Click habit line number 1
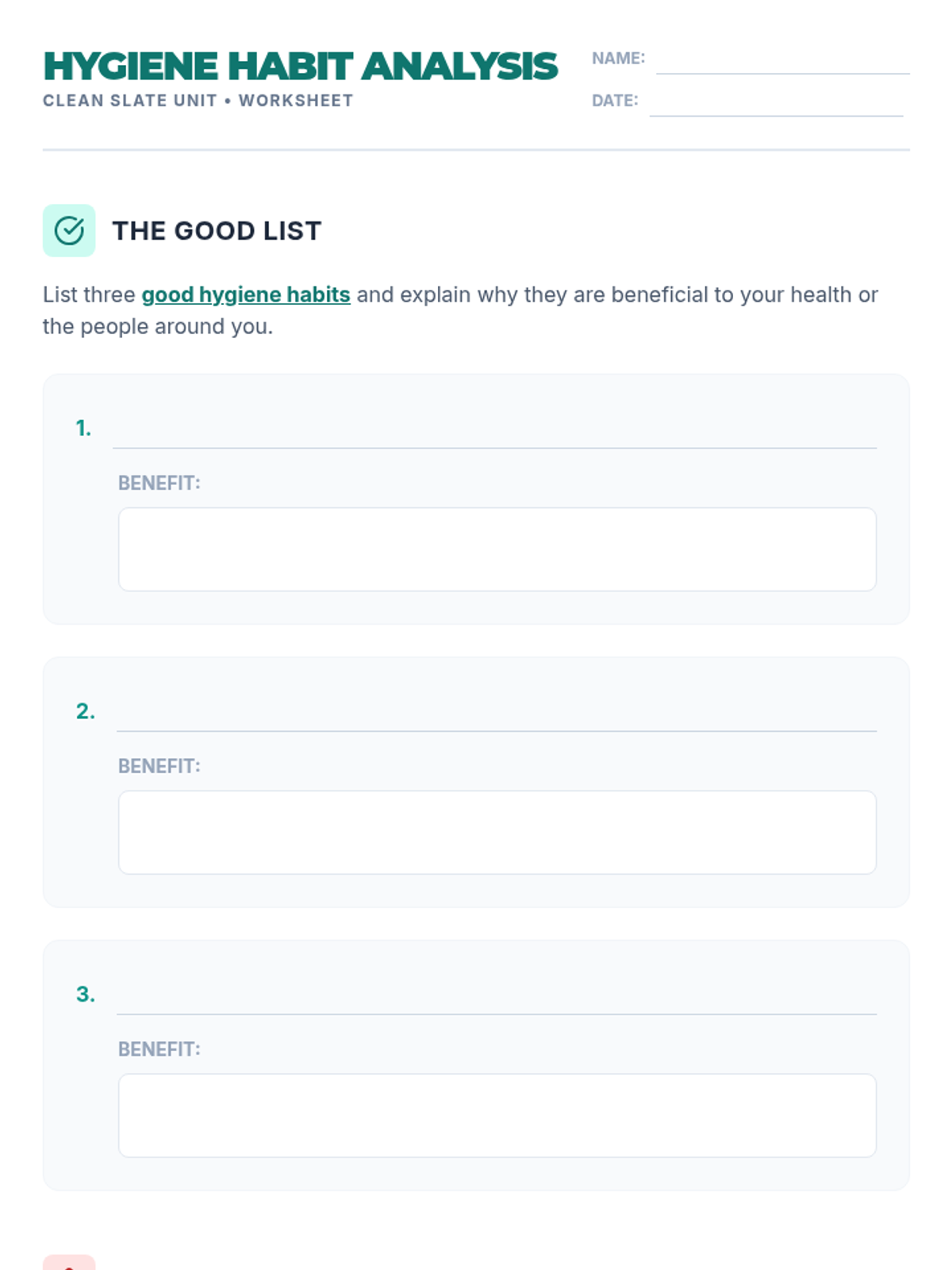952x1270 pixels. point(494,433)
